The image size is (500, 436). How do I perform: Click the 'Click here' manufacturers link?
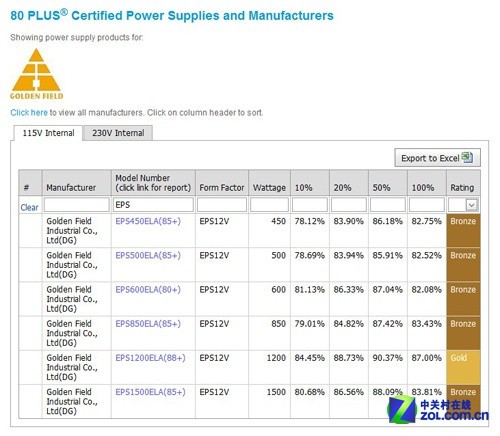click(29, 113)
